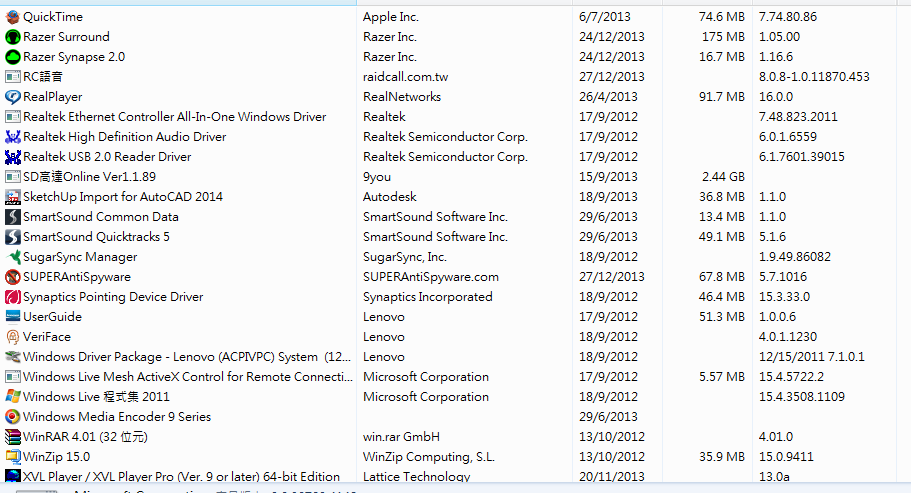Click size value 5.57 MB
Screen dimensions: 911x493
coord(722,377)
